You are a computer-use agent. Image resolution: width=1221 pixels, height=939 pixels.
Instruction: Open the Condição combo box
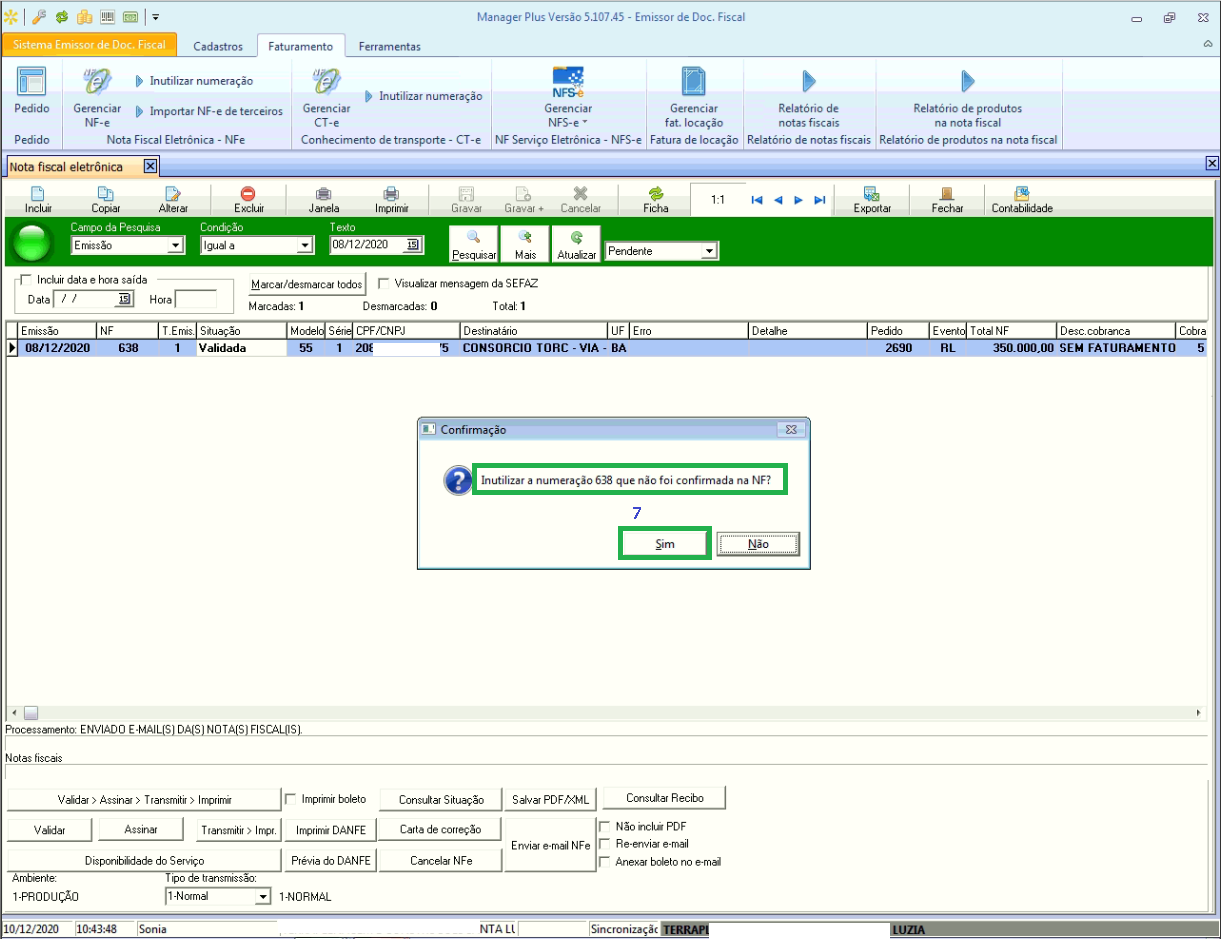305,246
